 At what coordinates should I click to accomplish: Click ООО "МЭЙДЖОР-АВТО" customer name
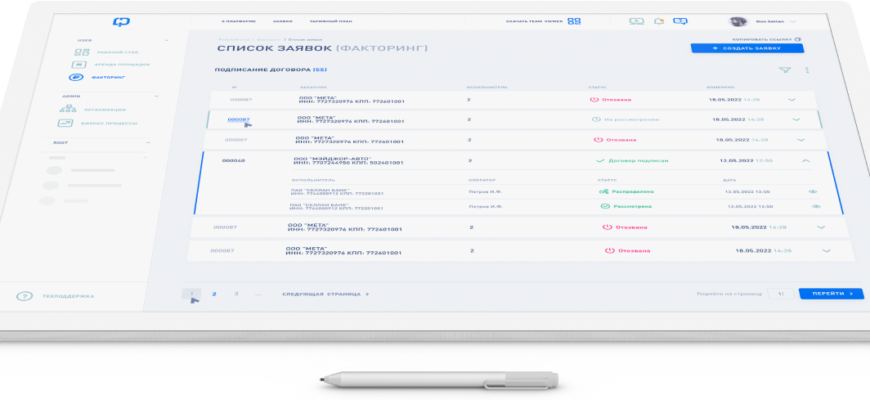tap(332, 159)
